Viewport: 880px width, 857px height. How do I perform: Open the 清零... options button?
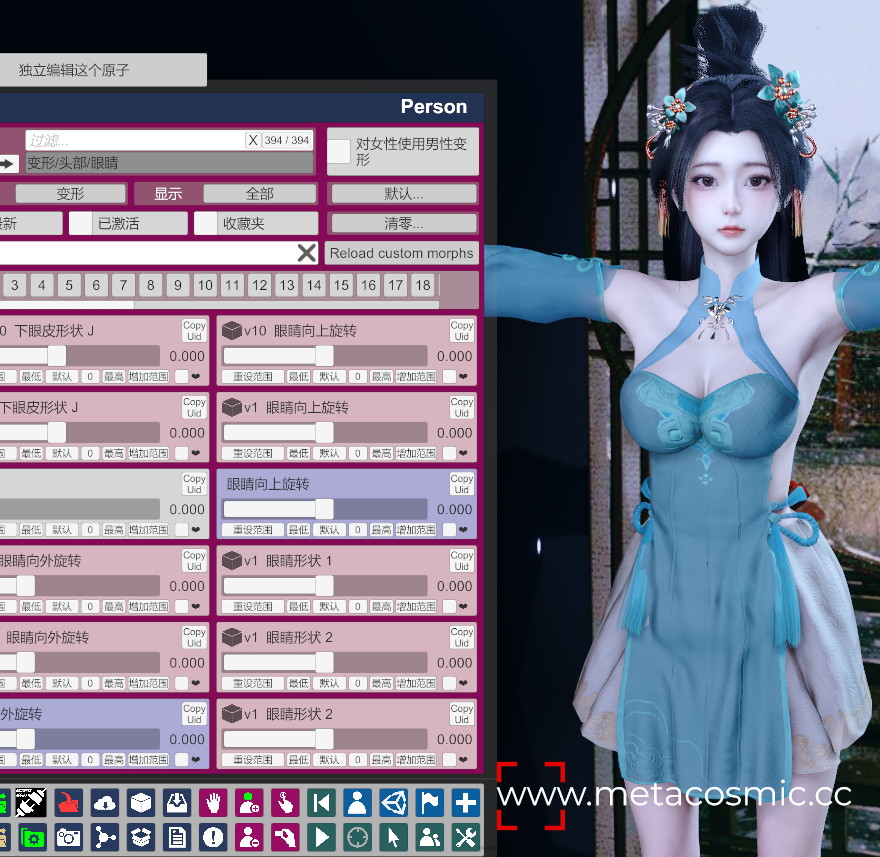click(x=404, y=223)
